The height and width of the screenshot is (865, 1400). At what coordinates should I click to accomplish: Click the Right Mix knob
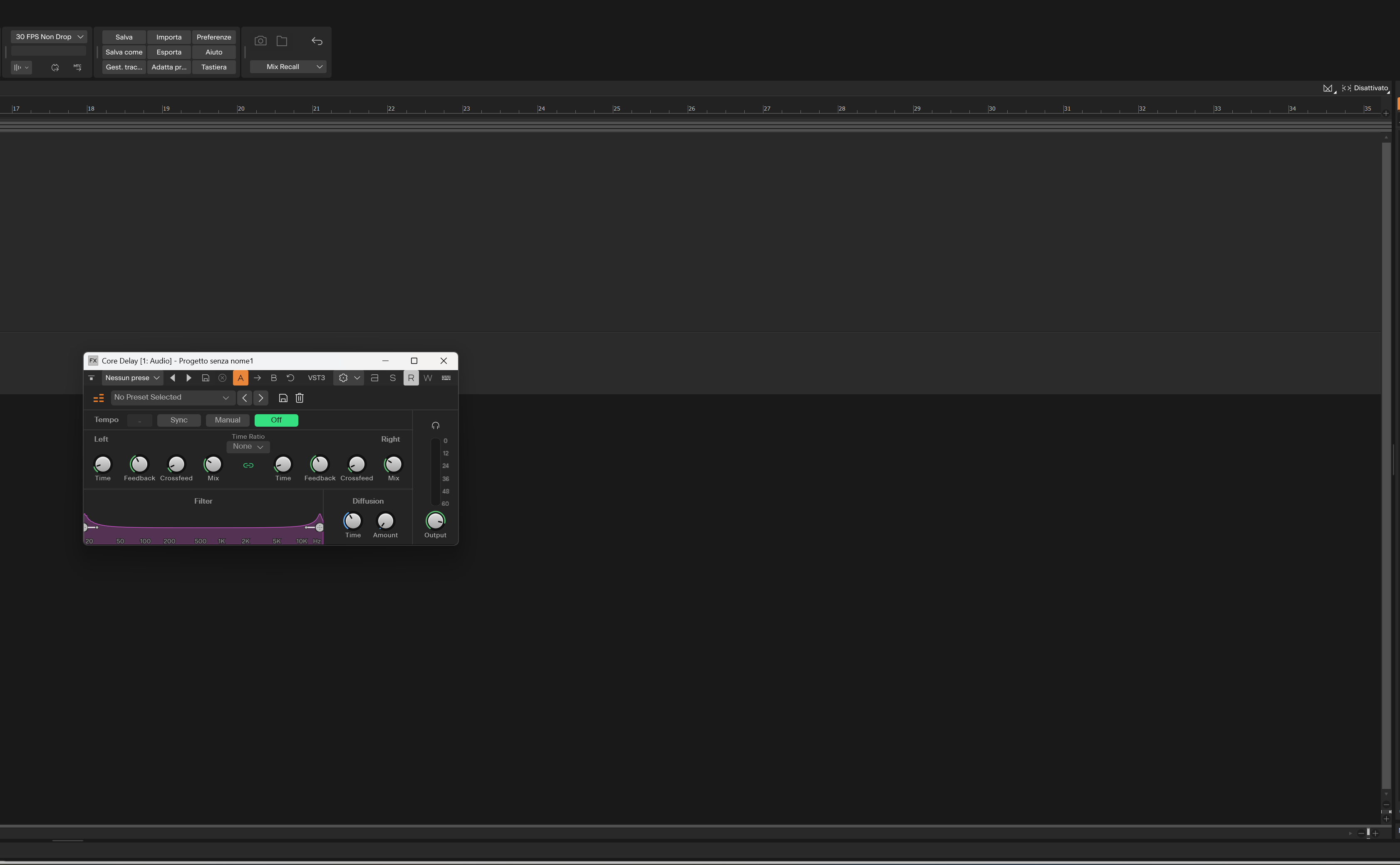[x=393, y=464]
